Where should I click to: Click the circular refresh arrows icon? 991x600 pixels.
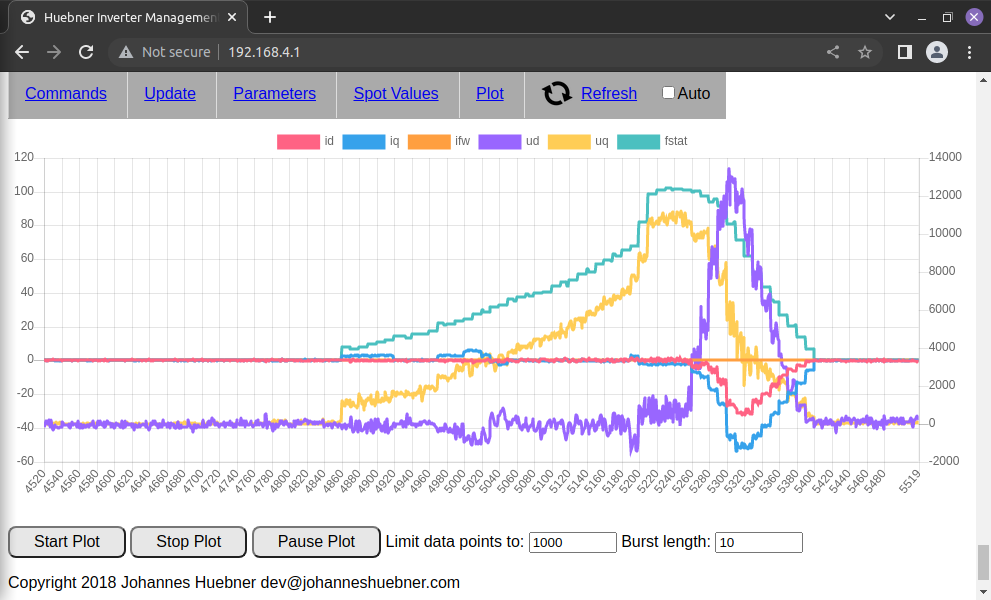[x=557, y=94]
